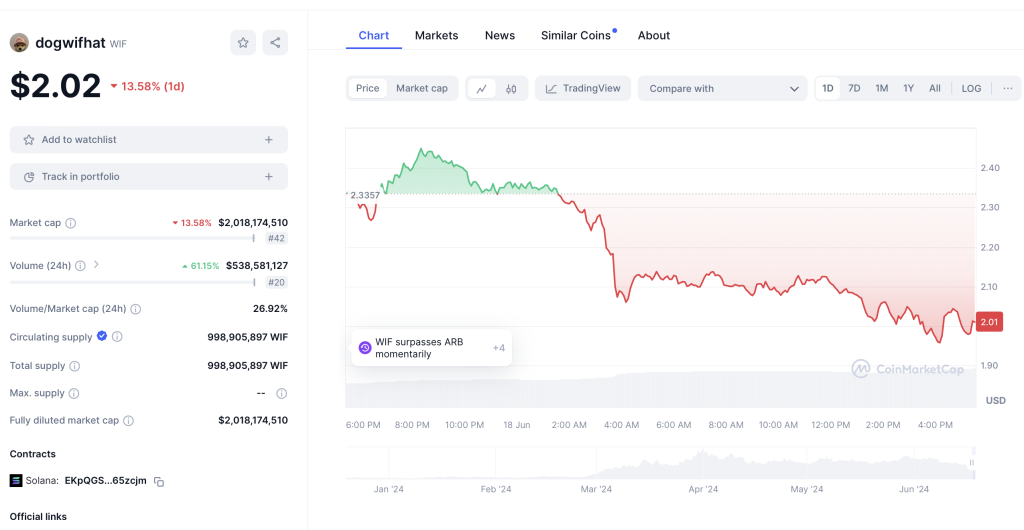Switch to the Chart tab
Viewport: 1024px width, 530px height.
[x=374, y=35]
